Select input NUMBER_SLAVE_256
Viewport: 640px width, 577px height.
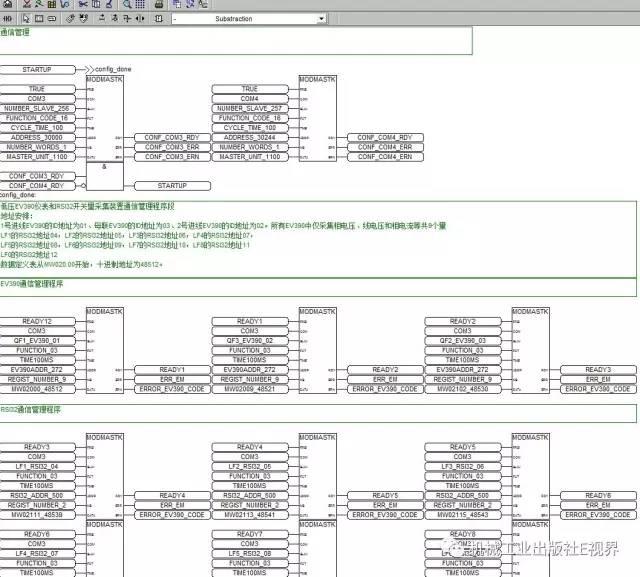37,108
